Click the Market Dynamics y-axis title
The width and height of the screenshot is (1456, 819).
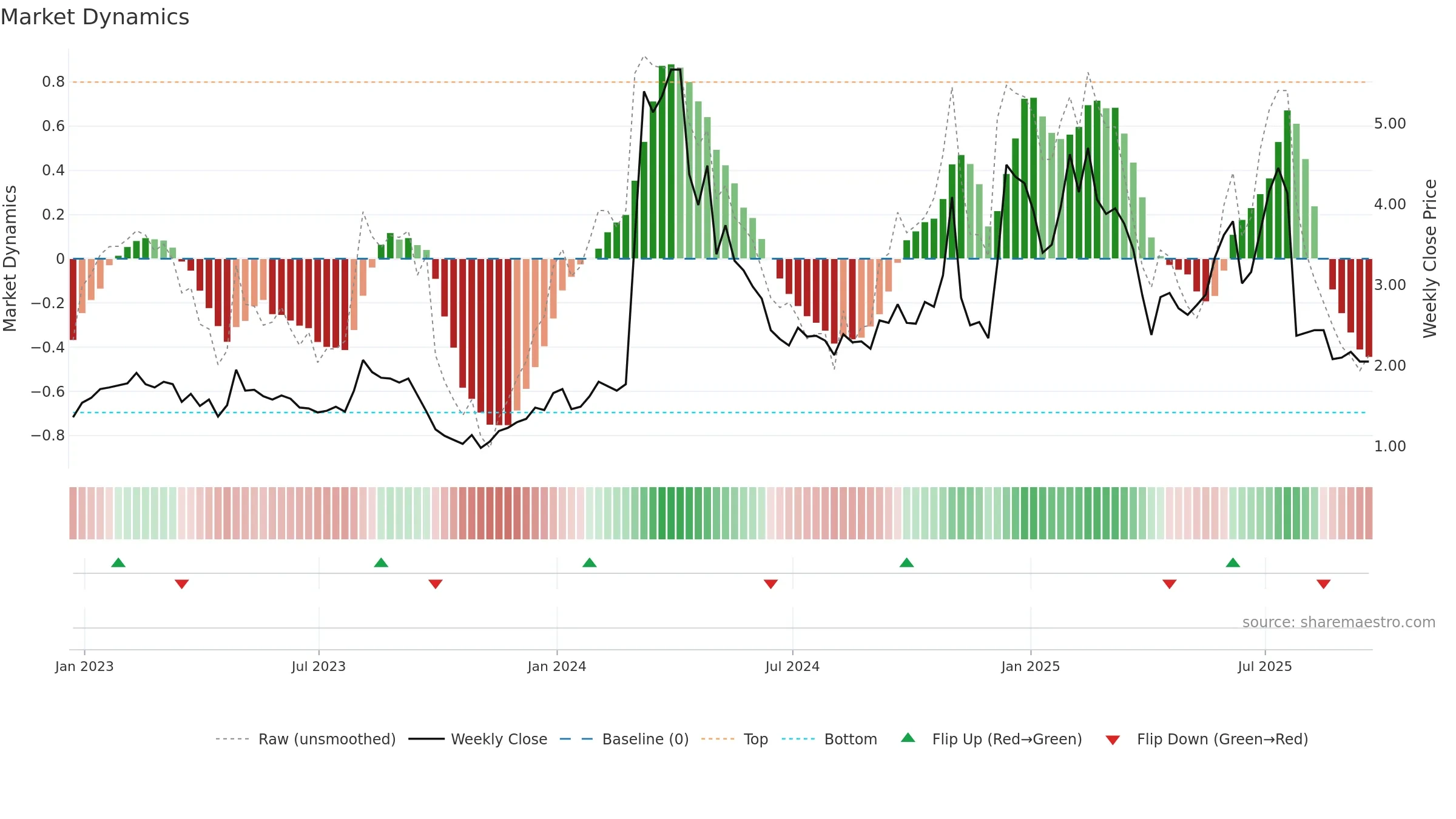[x=10, y=258]
